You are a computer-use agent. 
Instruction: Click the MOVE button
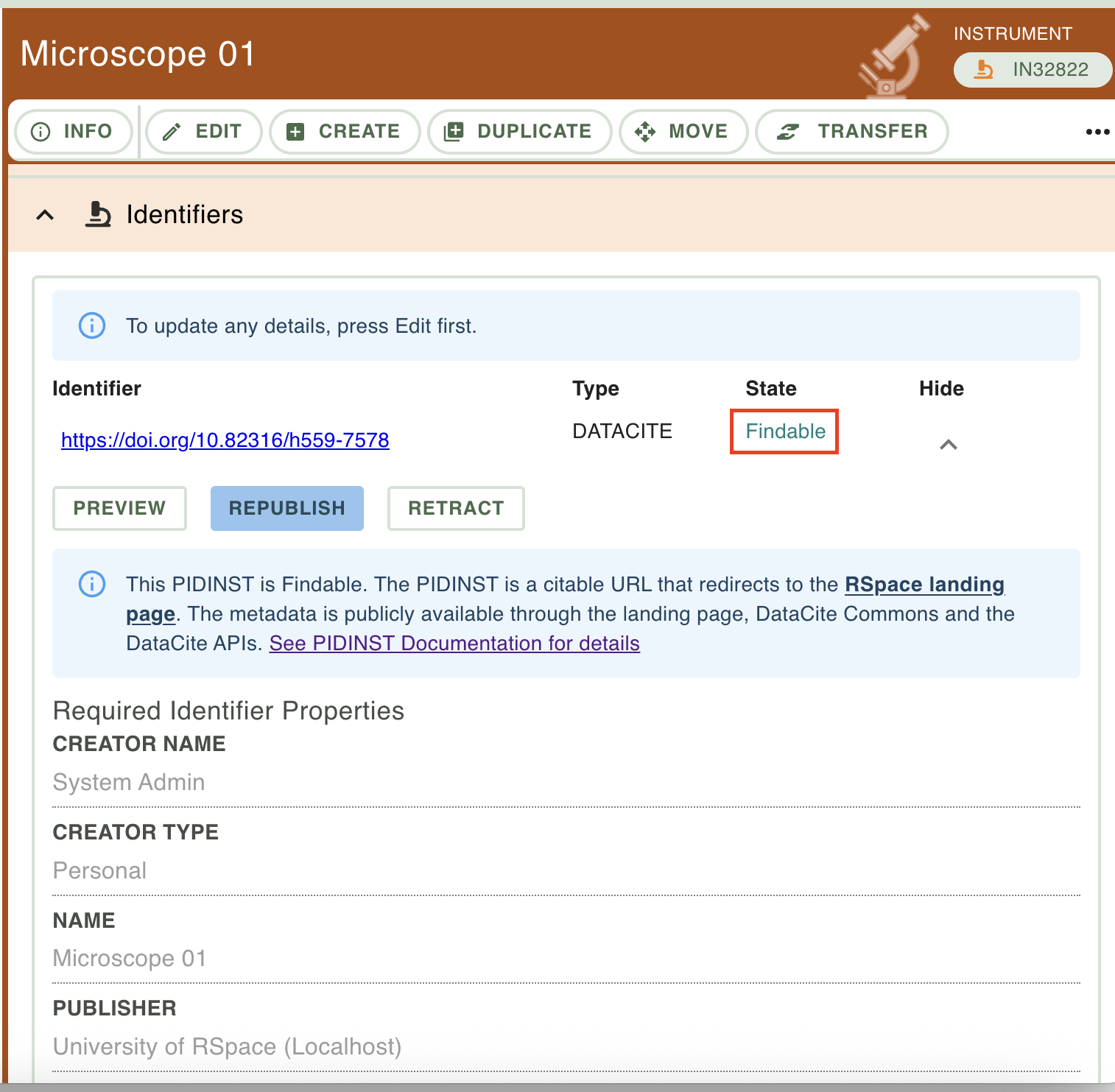tap(683, 132)
